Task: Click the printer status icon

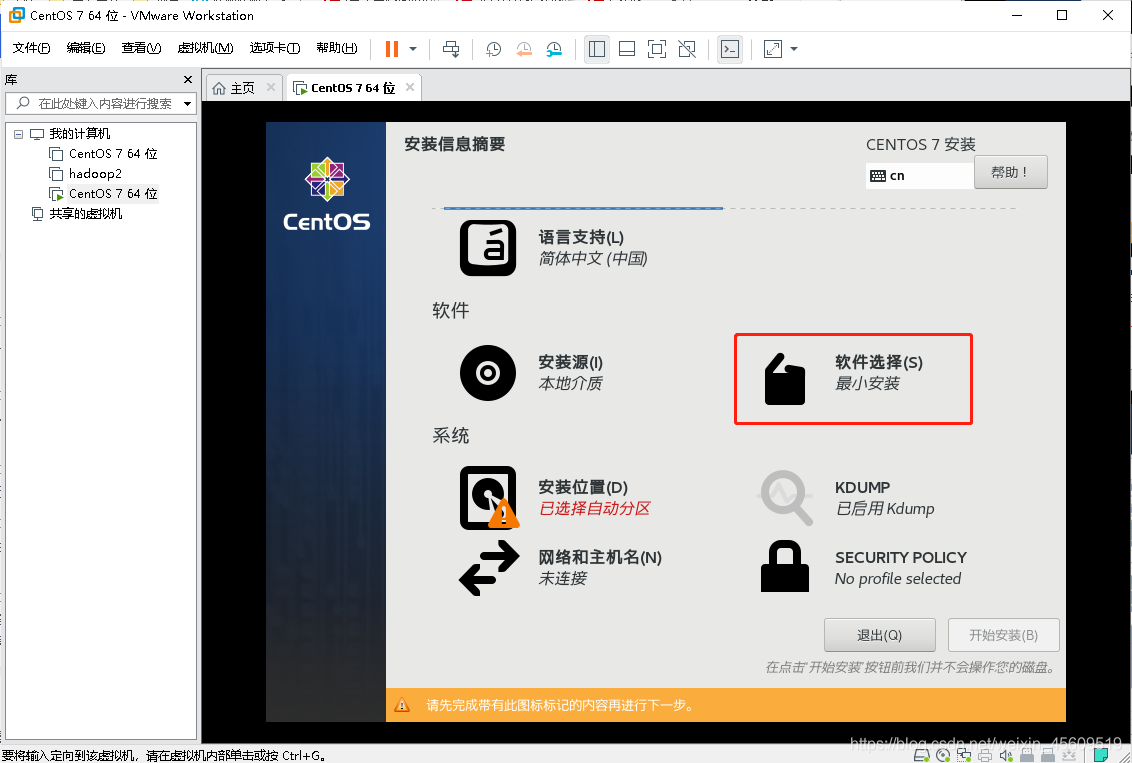Action: click(x=985, y=755)
